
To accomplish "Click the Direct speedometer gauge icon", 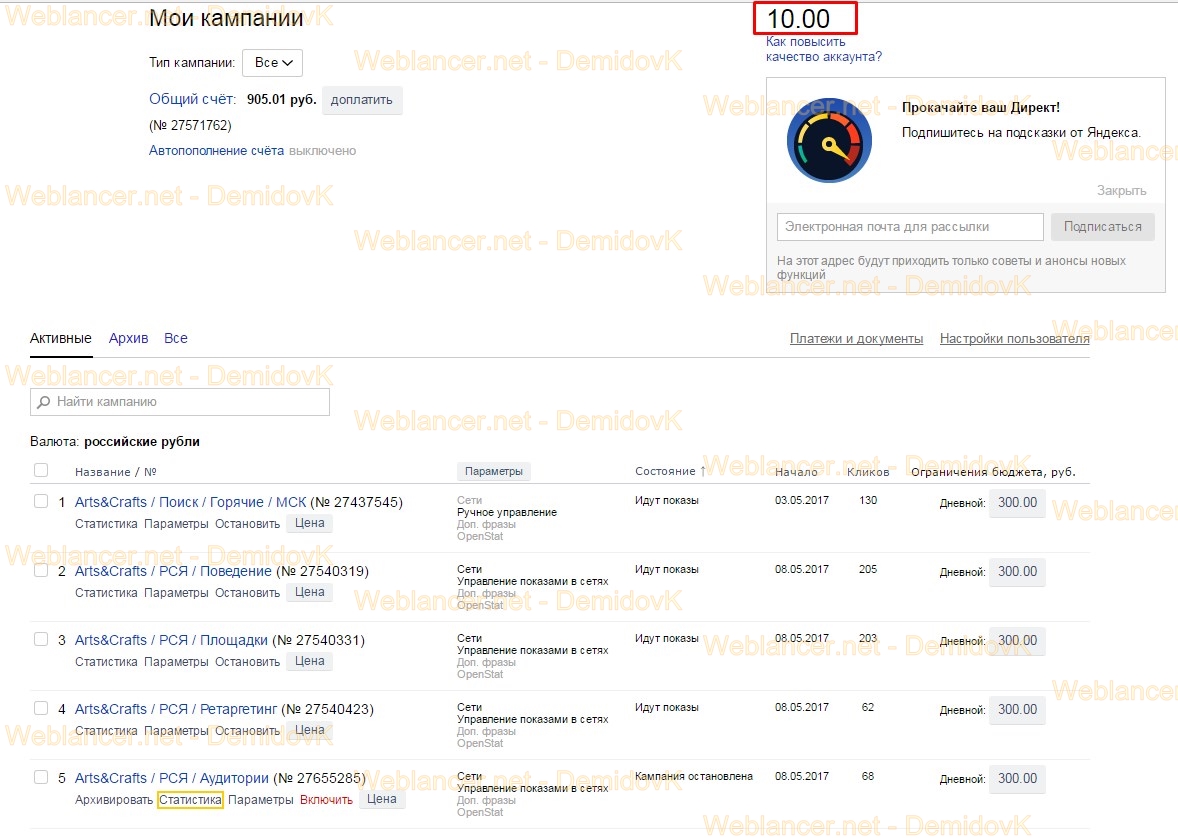I will (829, 141).
